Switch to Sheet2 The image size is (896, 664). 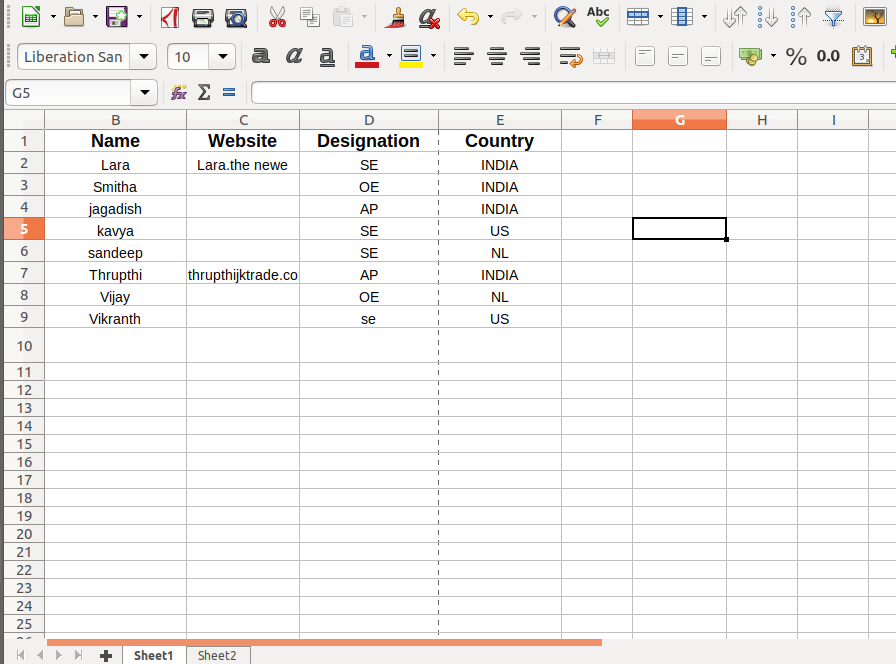coord(217,656)
